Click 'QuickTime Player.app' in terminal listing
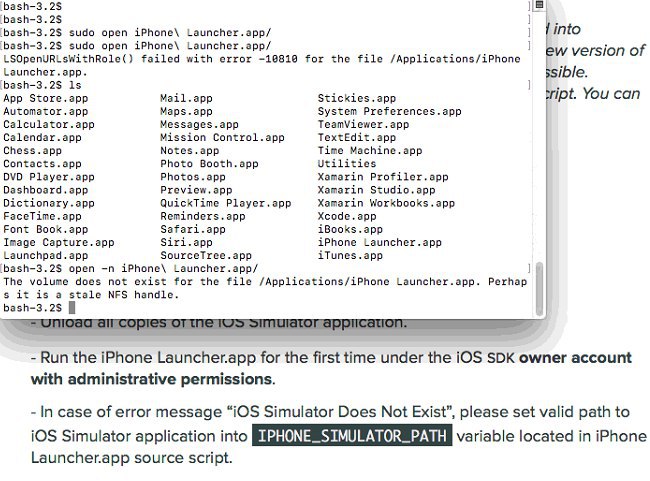Image resolution: width=650 pixels, height=481 pixels. point(226,204)
